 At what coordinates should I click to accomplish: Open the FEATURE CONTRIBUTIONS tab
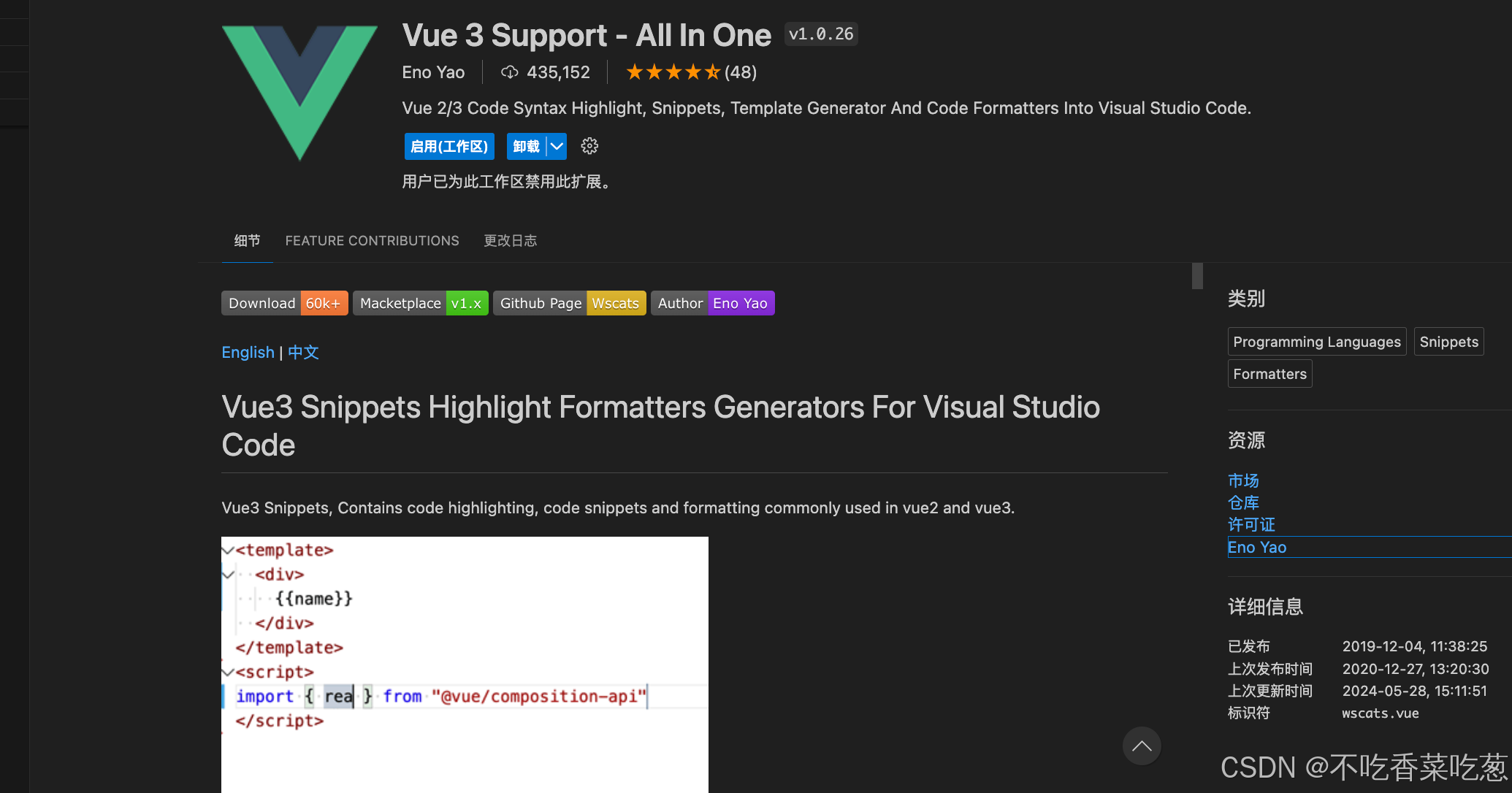[372, 241]
